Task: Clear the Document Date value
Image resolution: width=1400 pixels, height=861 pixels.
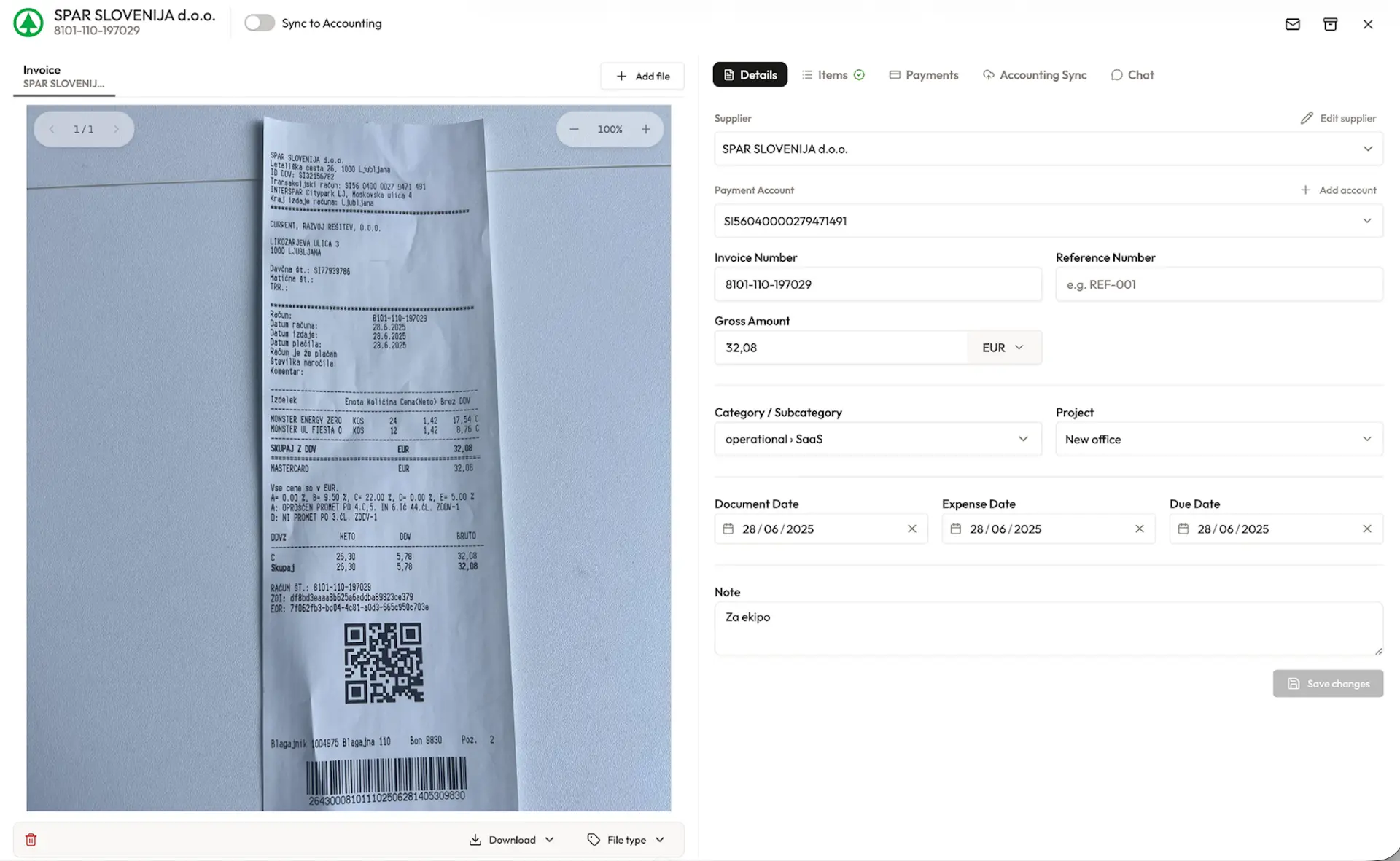Action: [x=911, y=529]
